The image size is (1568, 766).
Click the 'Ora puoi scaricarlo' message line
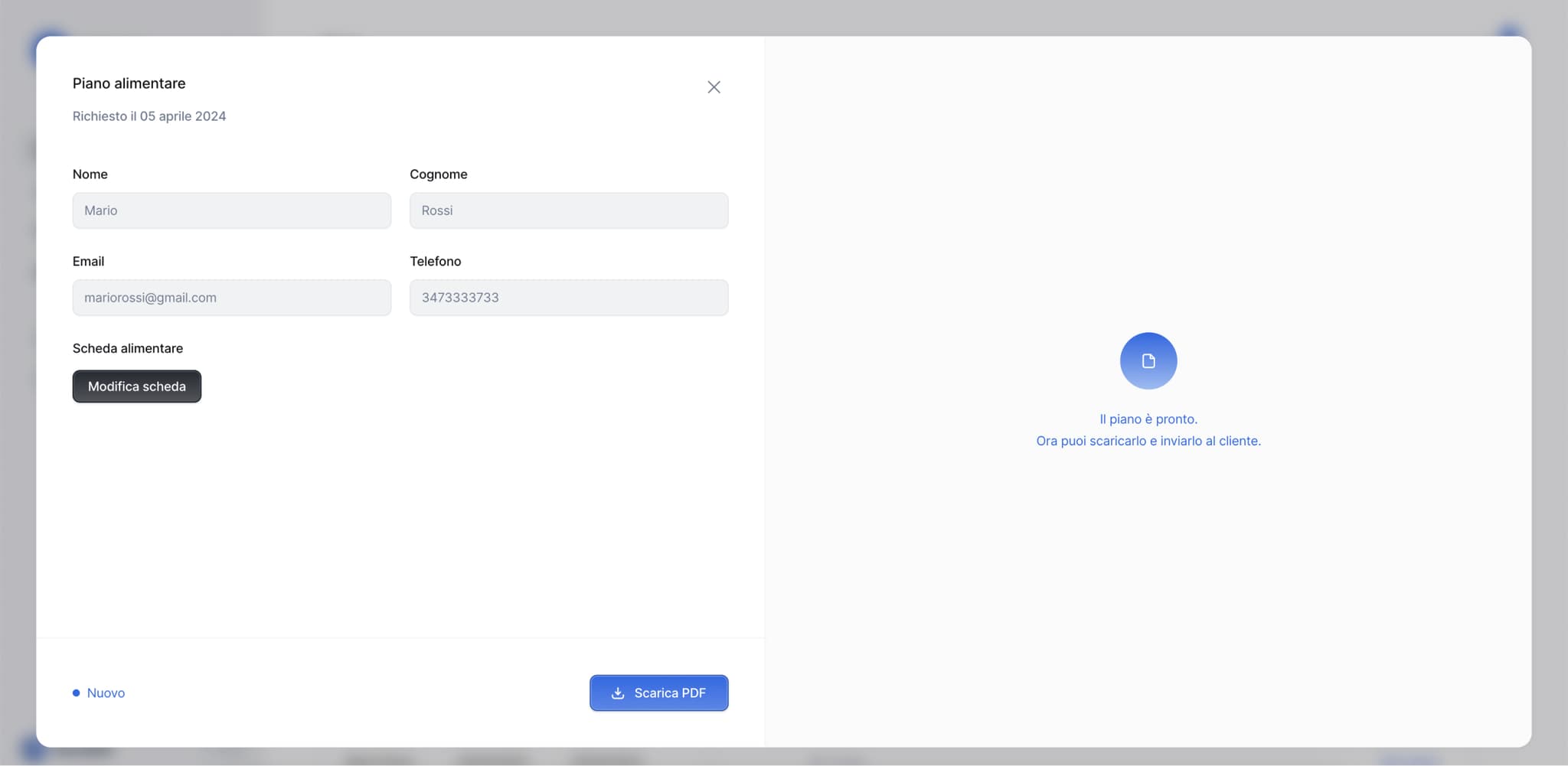tap(1148, 442)
